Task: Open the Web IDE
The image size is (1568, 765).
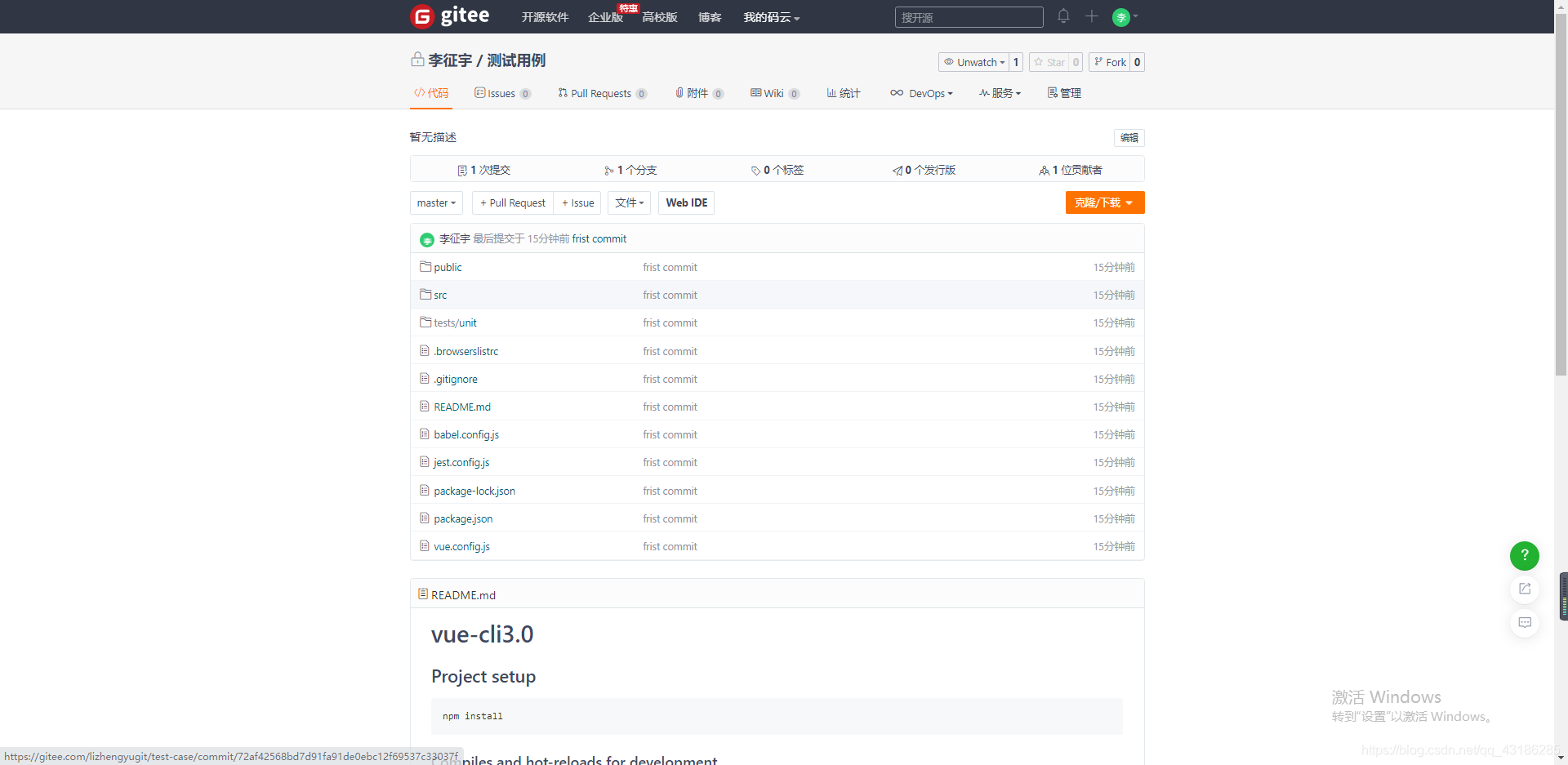Action: [x=686, y=202]
